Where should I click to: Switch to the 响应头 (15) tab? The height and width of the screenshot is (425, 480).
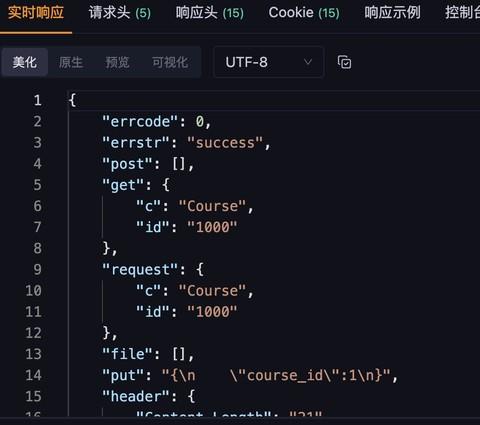[x=210, y=13]
